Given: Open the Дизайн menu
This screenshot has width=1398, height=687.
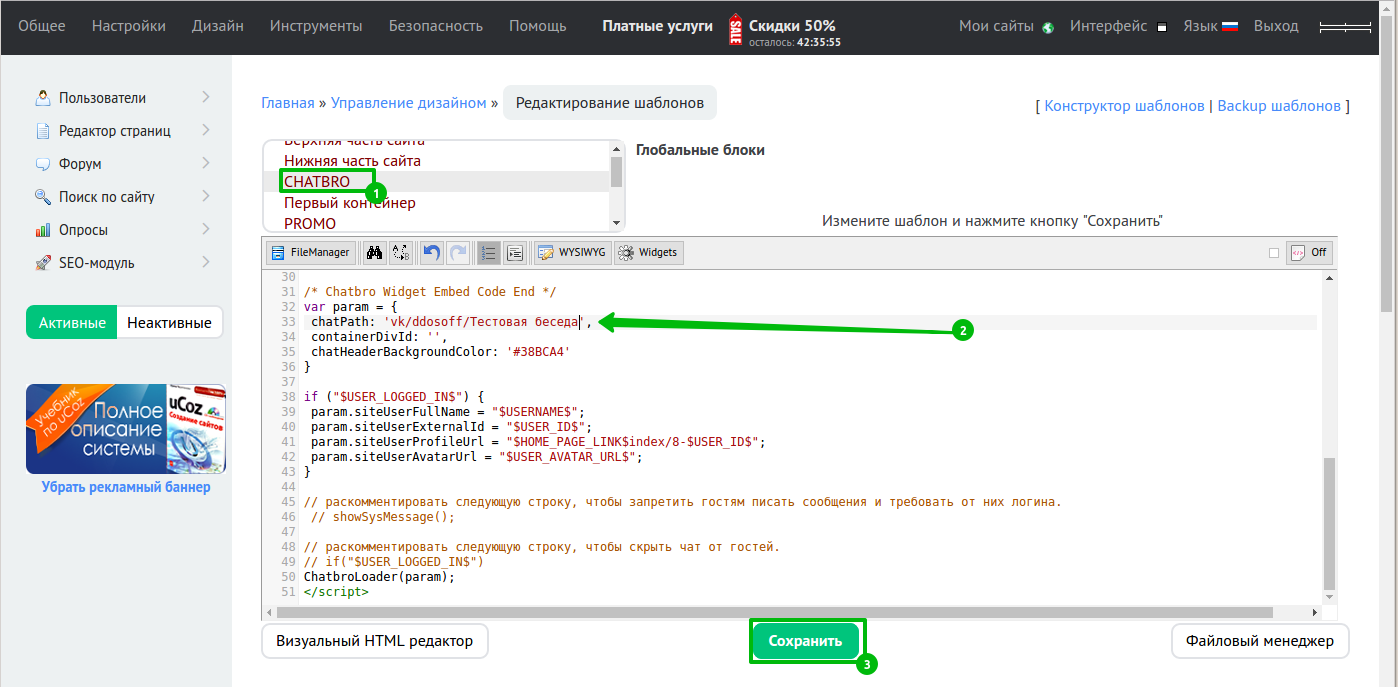Looking at the screenshot, I should coord(218,26).
